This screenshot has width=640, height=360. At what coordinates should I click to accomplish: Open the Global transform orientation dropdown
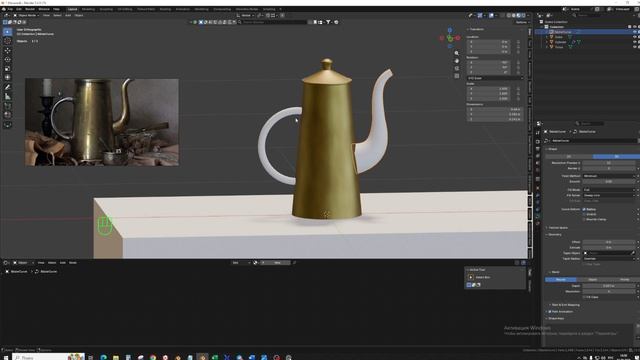[245, 16]
